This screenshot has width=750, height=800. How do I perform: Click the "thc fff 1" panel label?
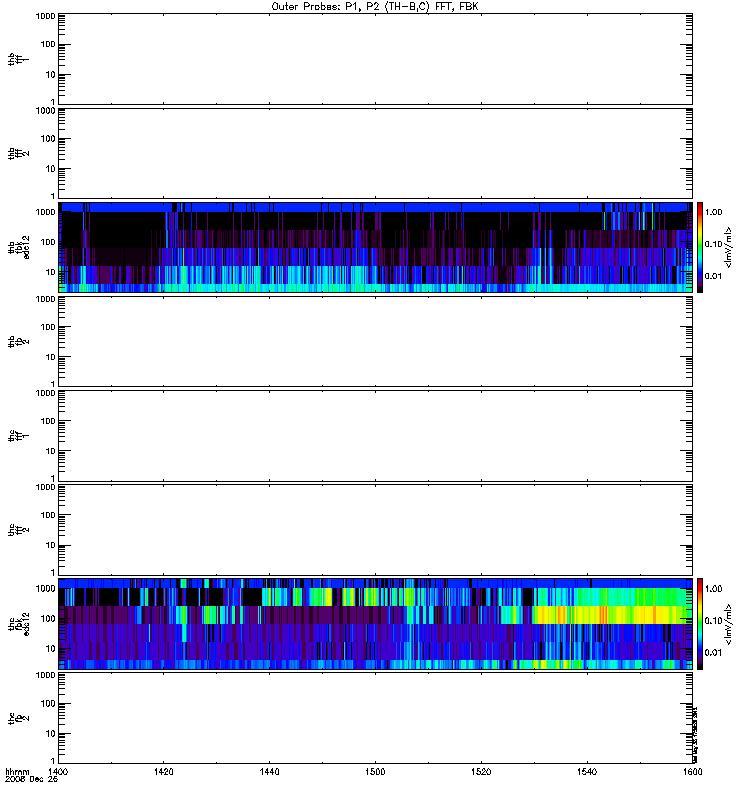tap(18, 436)
